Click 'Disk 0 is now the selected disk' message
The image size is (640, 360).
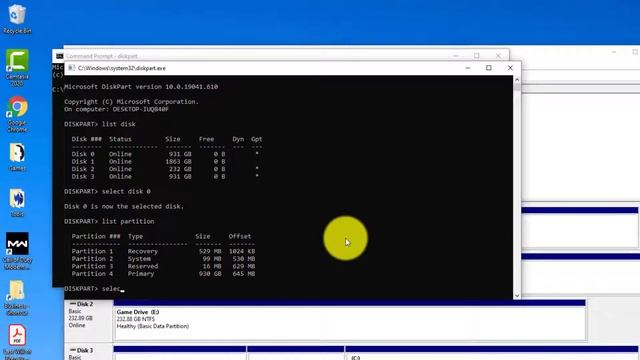124,206
